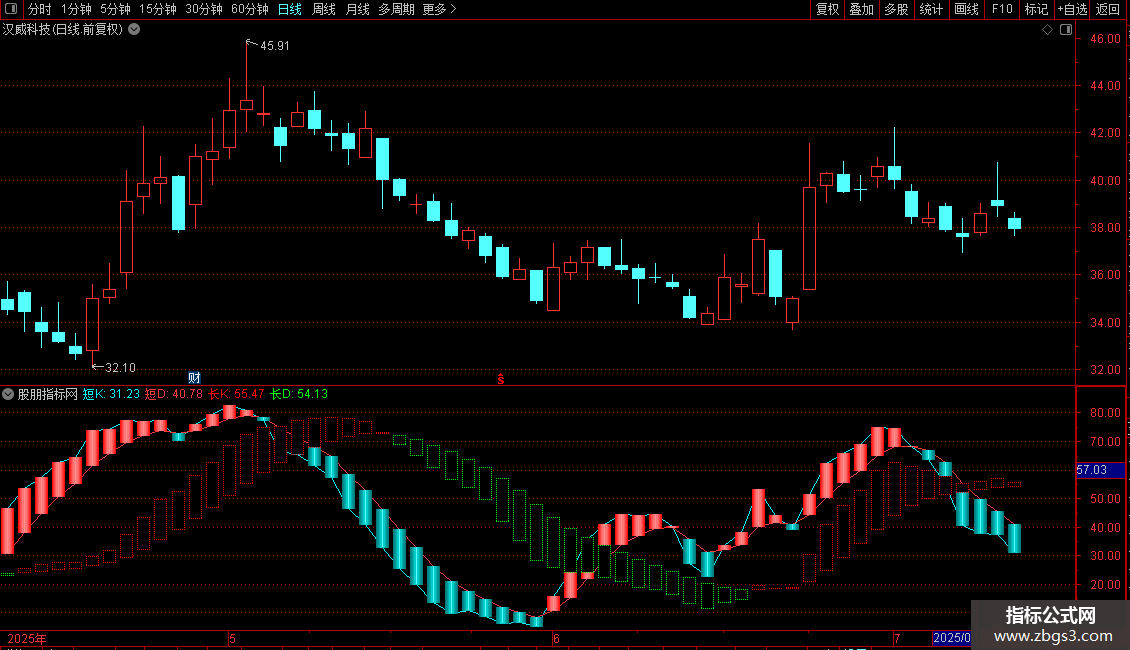Click the 长K: 55.47 indicator value
Viewport: 1130px width, 650px height.
[236, 394]
